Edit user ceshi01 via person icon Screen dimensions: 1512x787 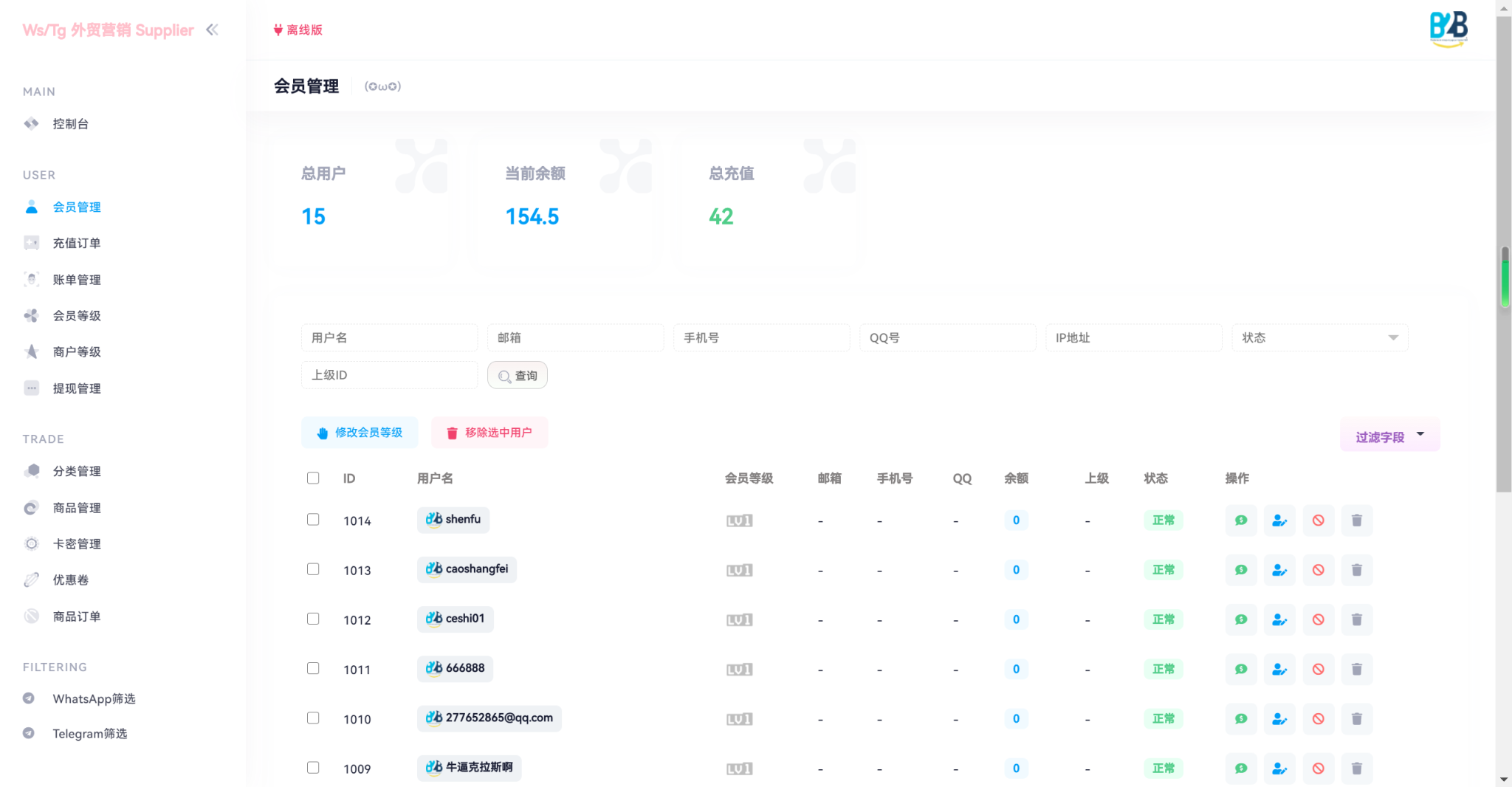click(x=1279, y=619)
